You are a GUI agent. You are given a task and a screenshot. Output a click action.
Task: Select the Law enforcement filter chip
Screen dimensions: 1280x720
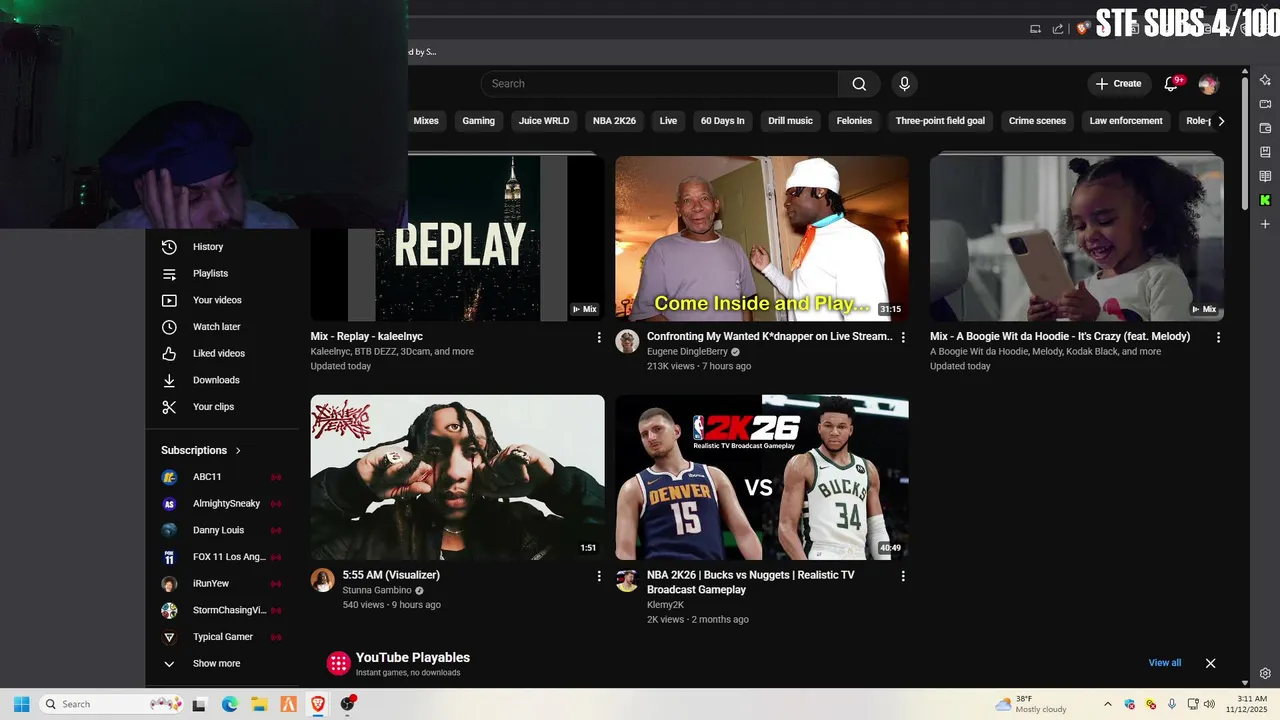coord(1126,121)
